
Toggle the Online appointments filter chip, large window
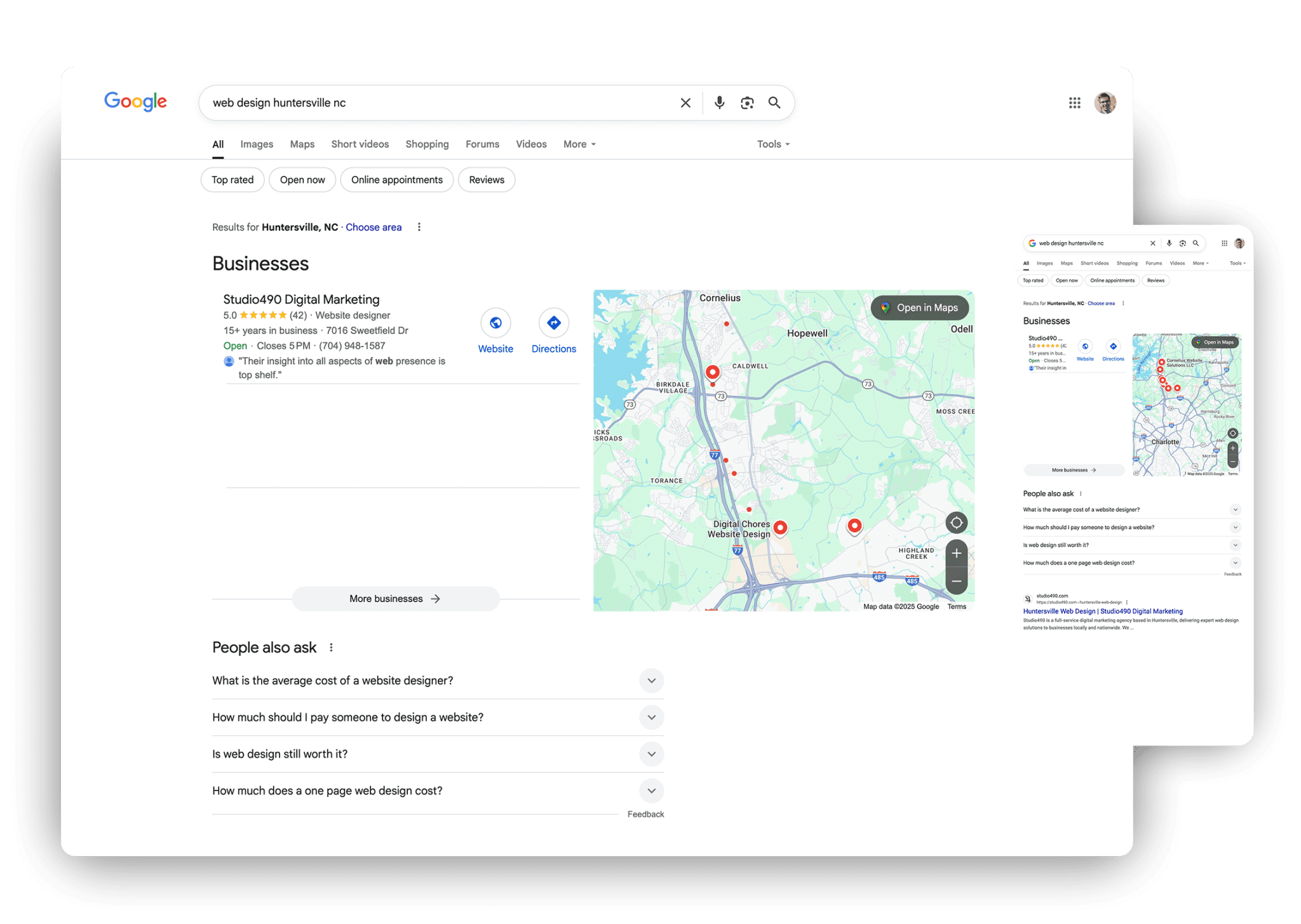point(397,180)
